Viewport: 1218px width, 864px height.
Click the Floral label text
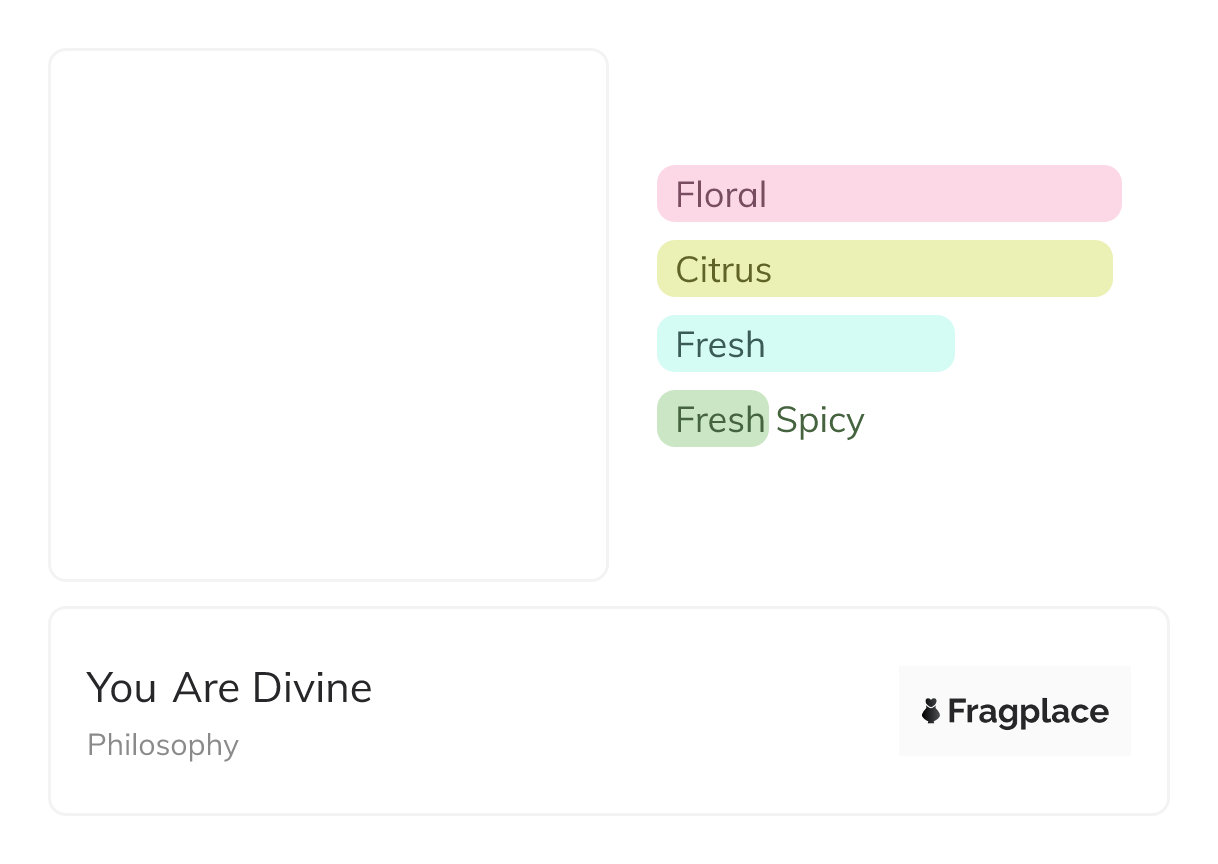pyautogui.click(x=721, y=194)
